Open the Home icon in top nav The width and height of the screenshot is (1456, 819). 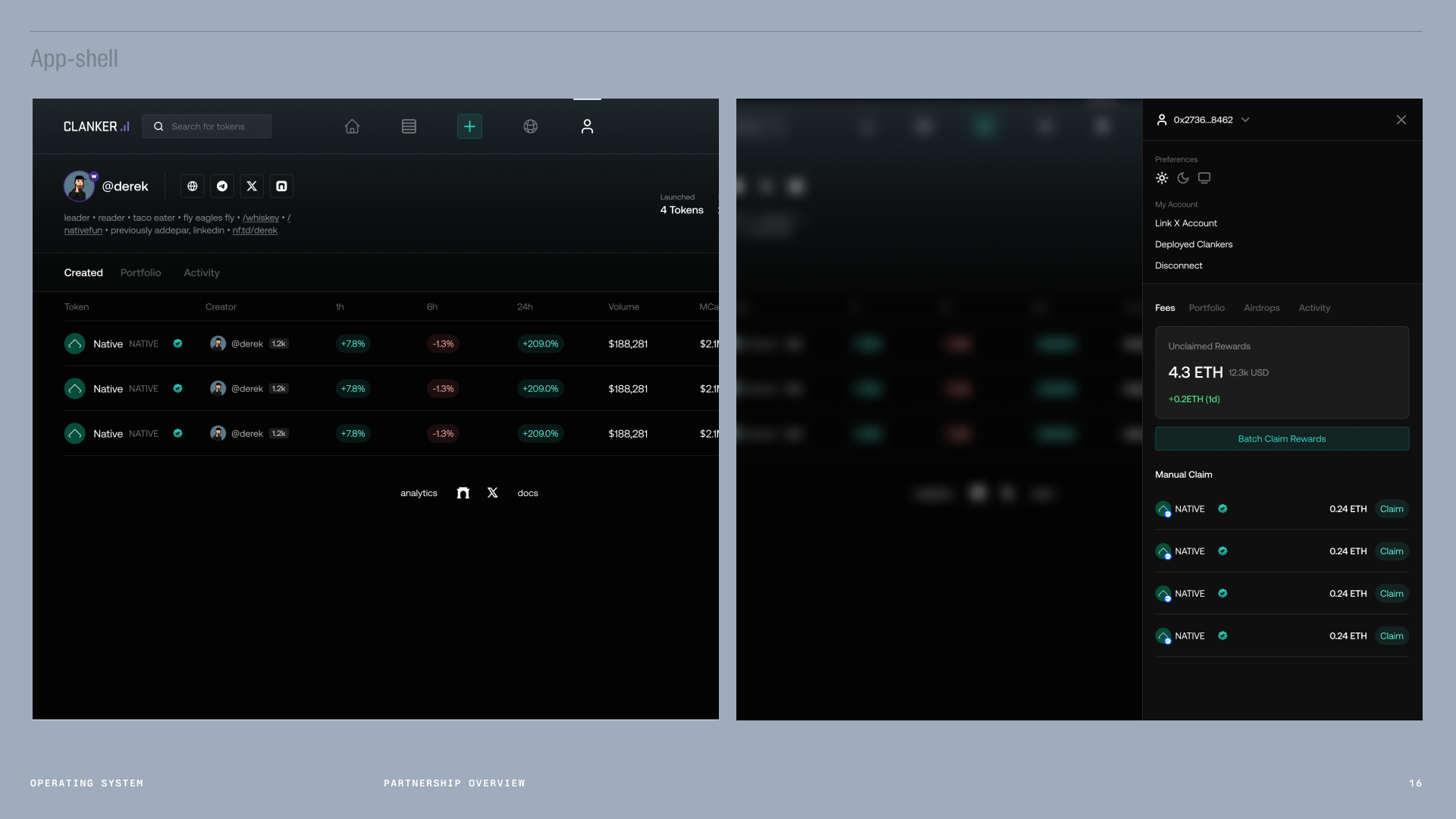[352, 127]
